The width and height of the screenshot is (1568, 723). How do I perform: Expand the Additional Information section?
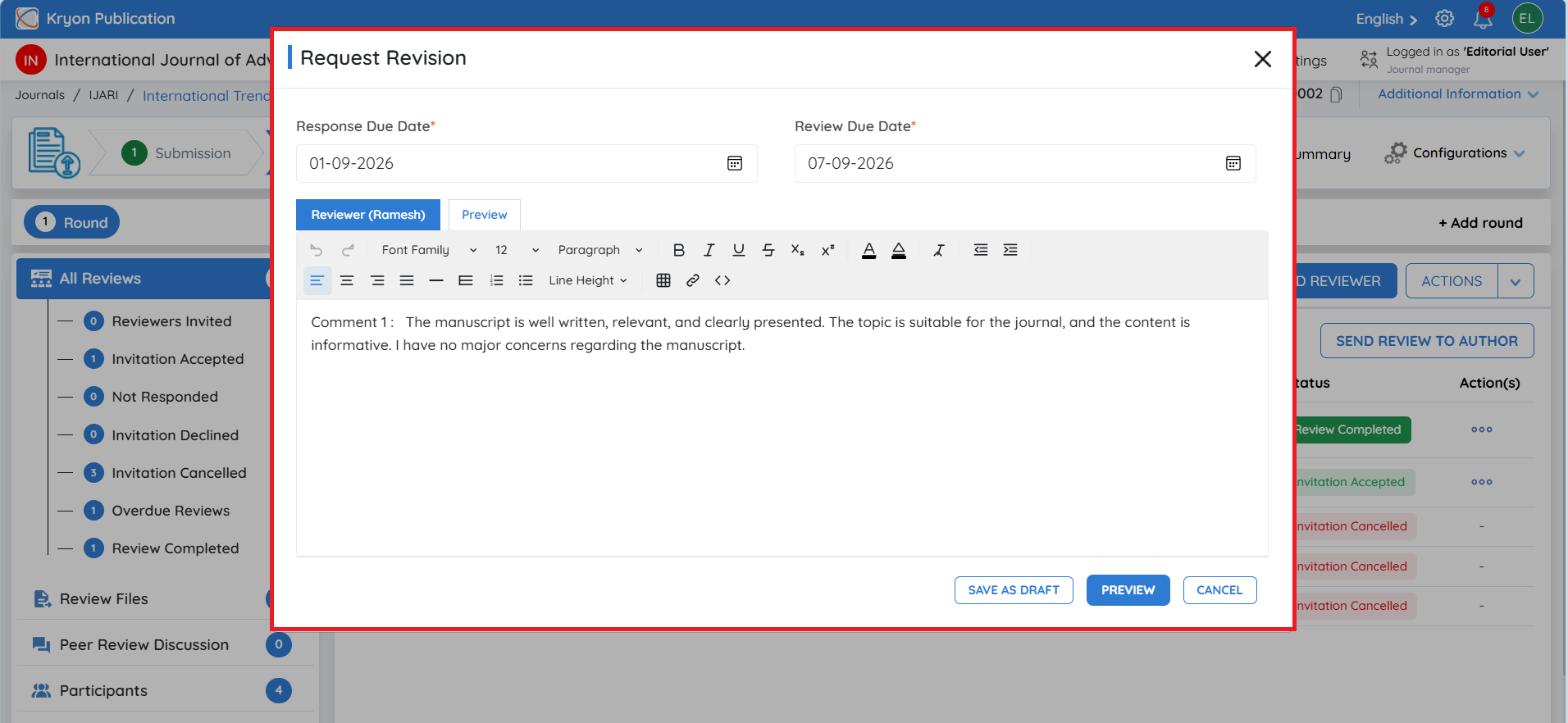pyautogui.click(x=1458, y=94)
